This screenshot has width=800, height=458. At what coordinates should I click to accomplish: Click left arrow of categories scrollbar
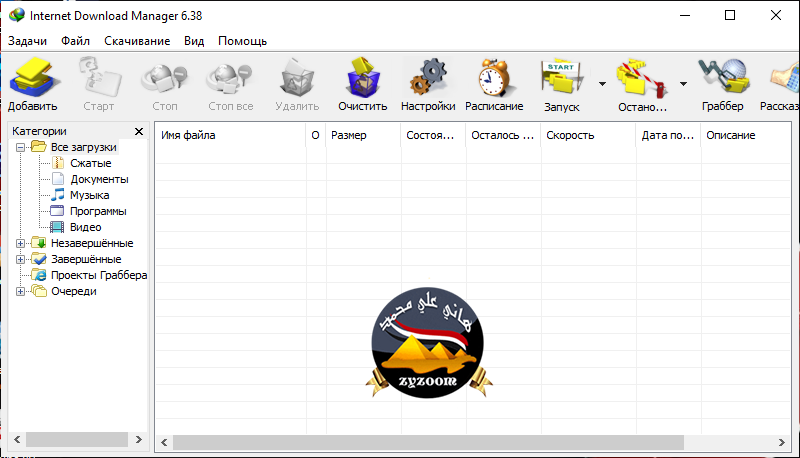click(x=17, y=439)
